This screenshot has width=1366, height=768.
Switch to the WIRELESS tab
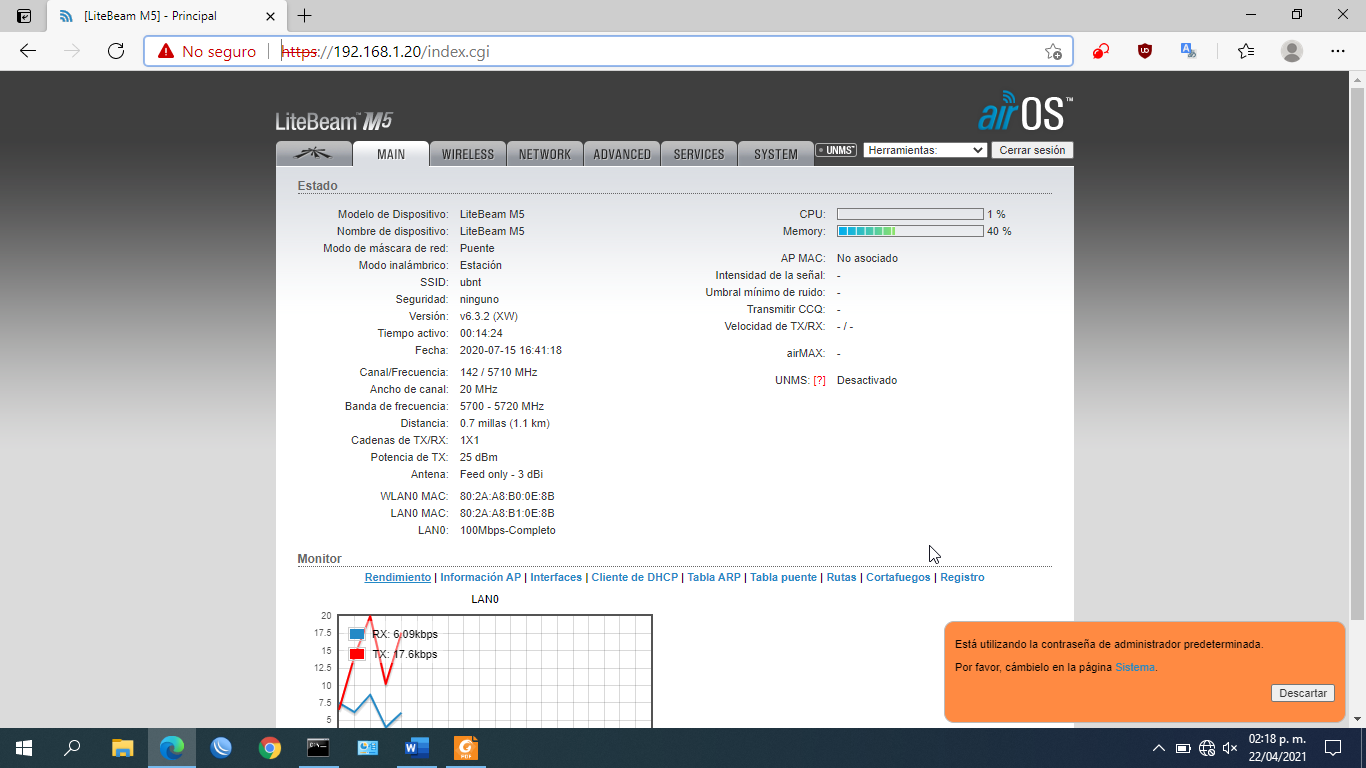(468, 154)
